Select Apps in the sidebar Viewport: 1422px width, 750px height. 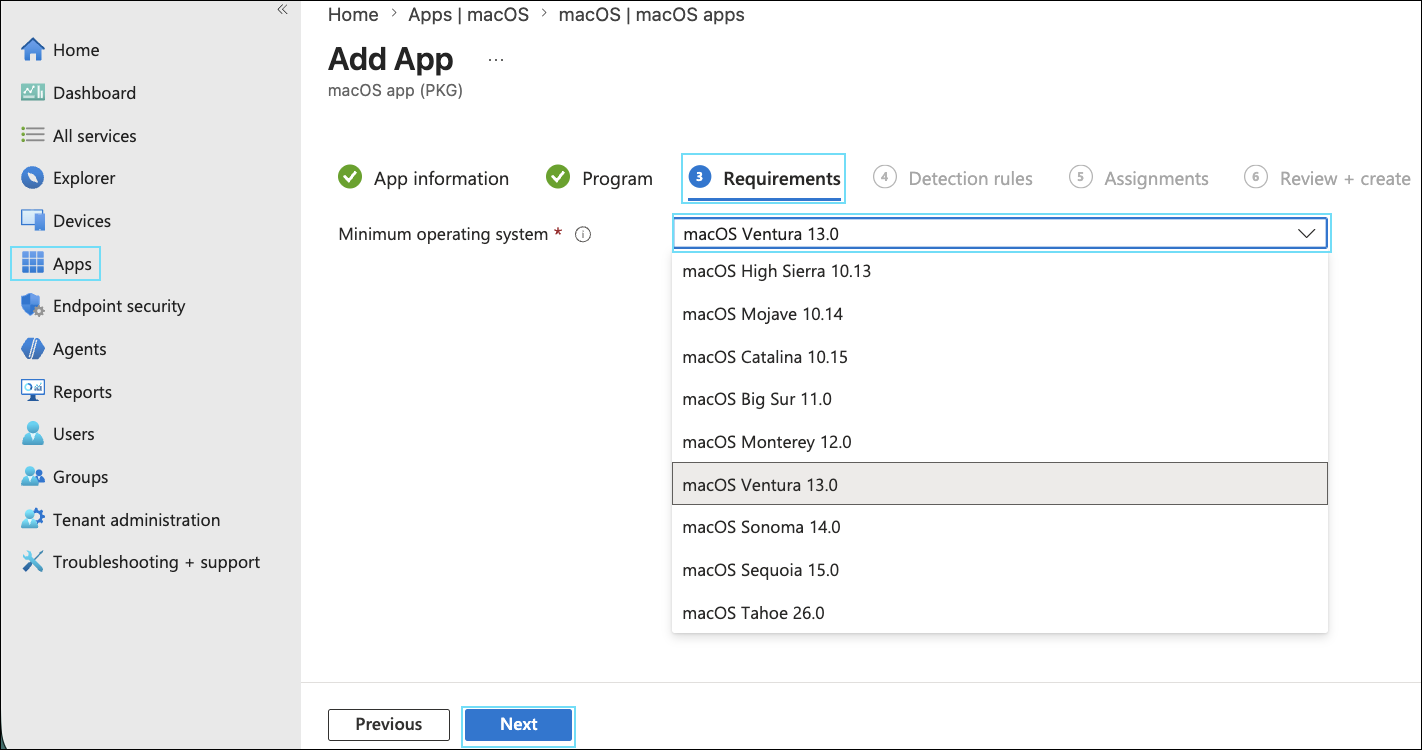(72, 264)
